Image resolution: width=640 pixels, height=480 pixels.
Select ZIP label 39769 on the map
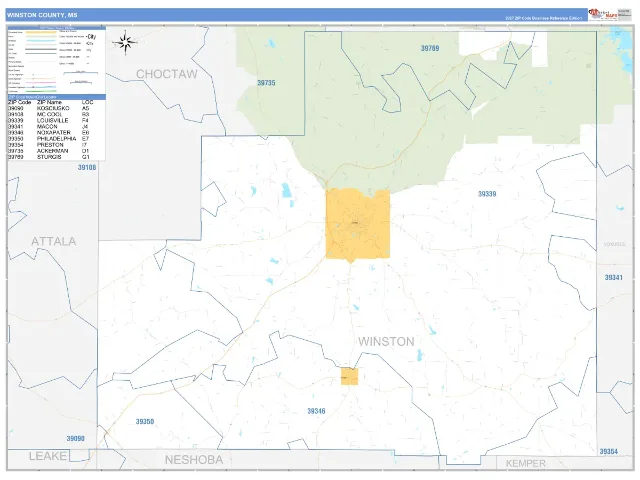[x=430, y=48]
